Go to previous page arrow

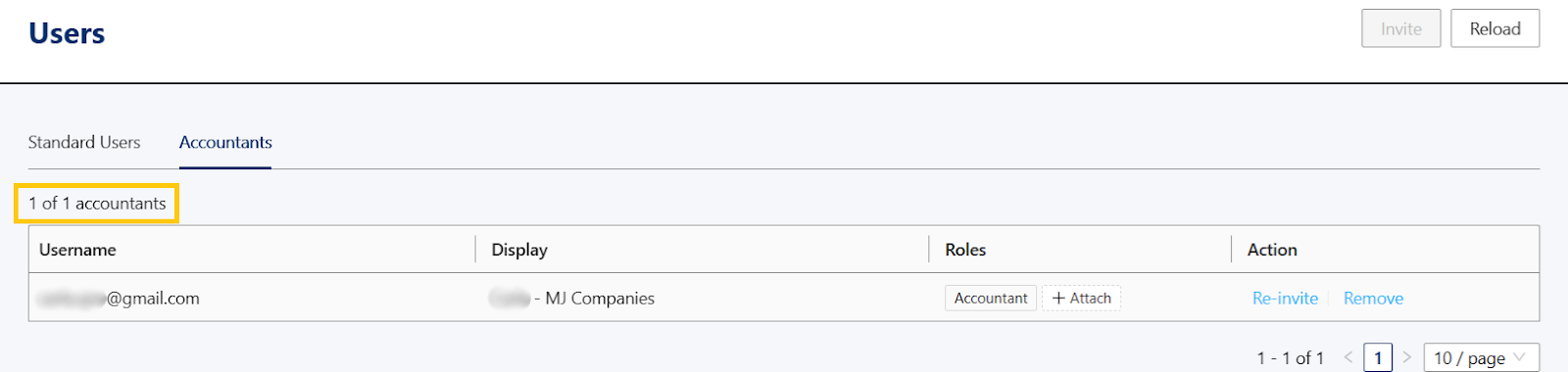coord(1348,357)
